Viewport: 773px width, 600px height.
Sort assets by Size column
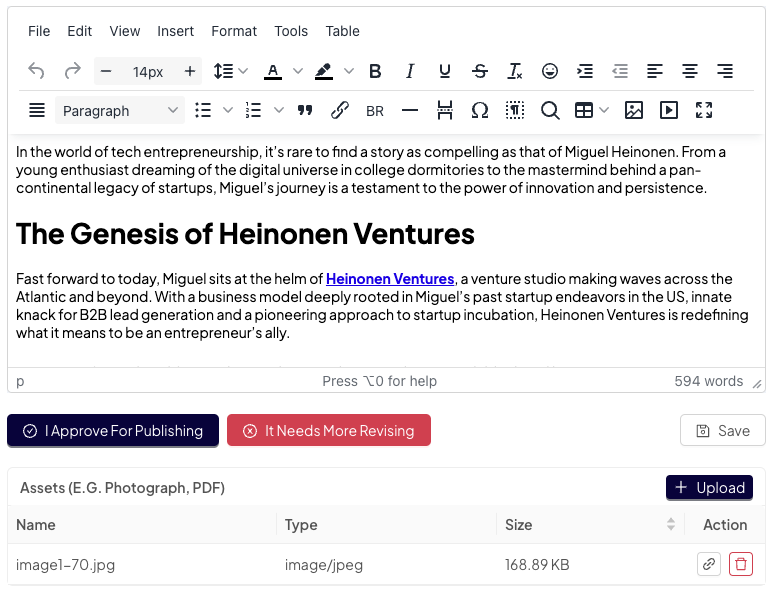[x=670, y=524]
